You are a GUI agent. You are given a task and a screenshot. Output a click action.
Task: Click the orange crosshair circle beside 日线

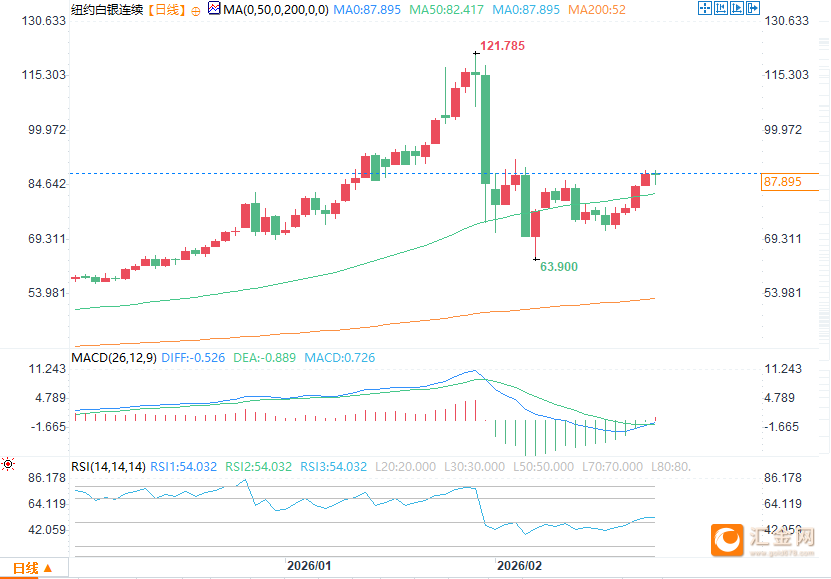196,11
